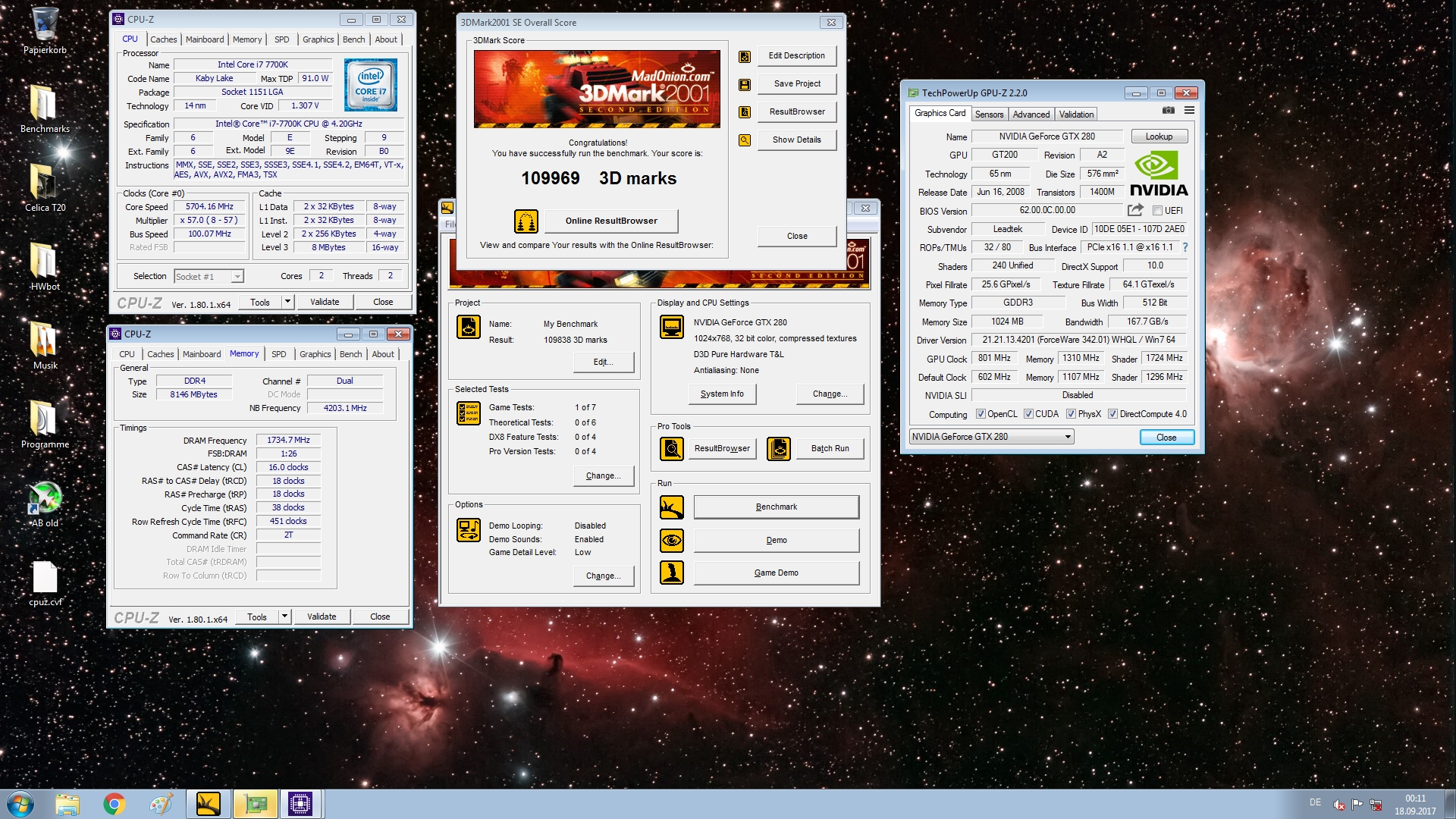Click the Benchmark run icon

[672, 507]
